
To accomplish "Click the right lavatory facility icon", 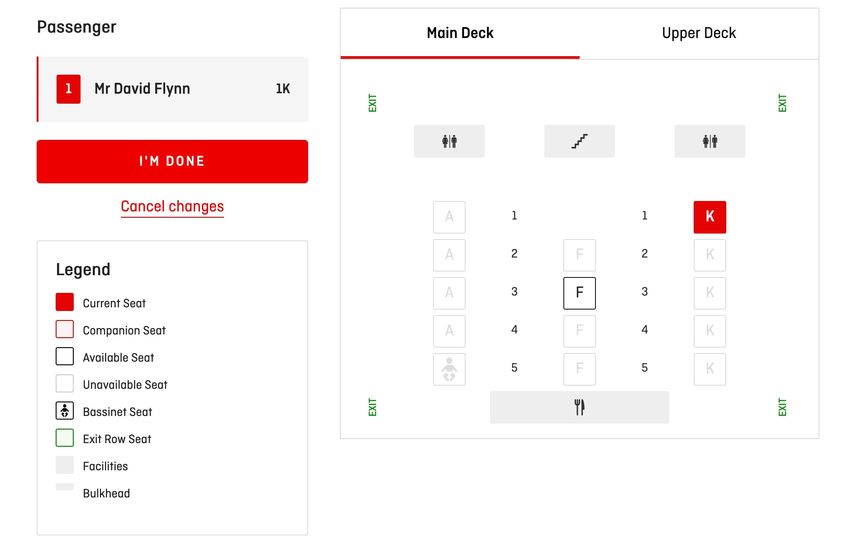I will pos(709,141).
